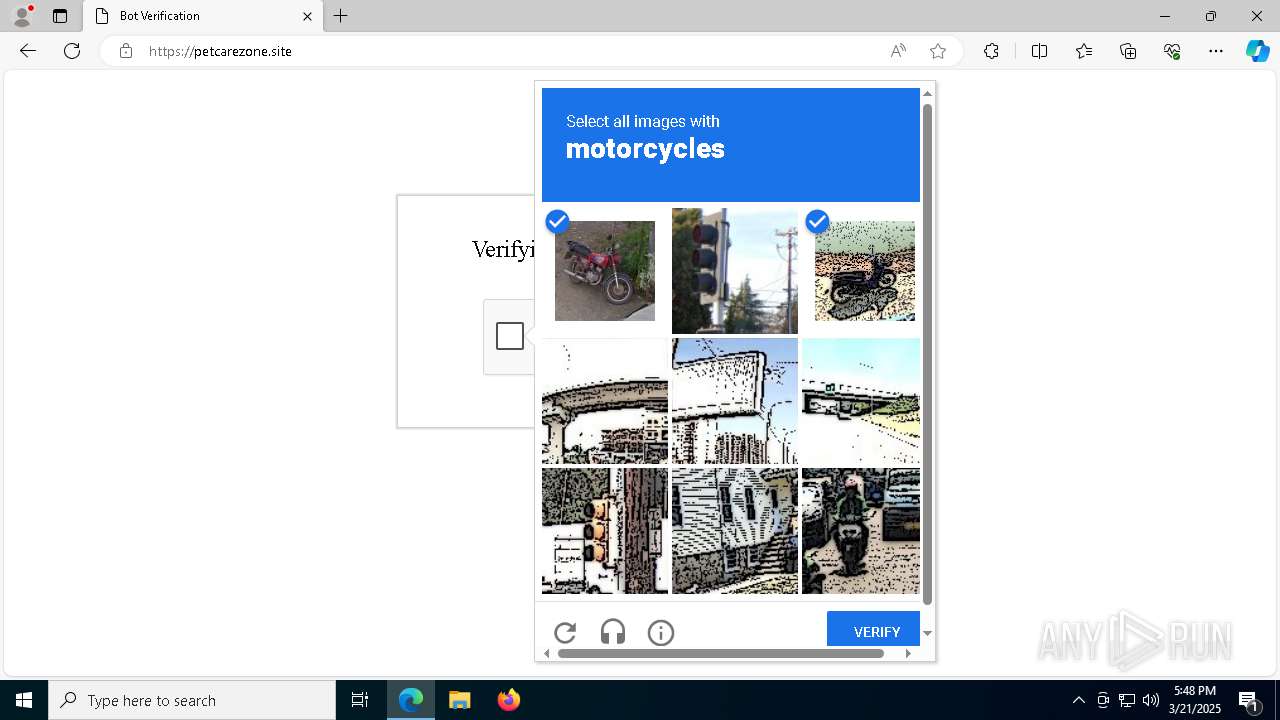
Task: Refresh the current page
Action: click(72, 51)
